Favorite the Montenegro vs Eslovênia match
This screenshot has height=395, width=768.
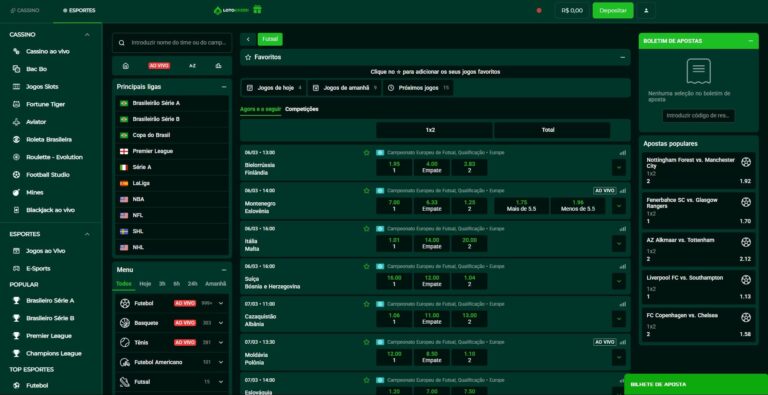pyautogui.click(x=366, y=191)
